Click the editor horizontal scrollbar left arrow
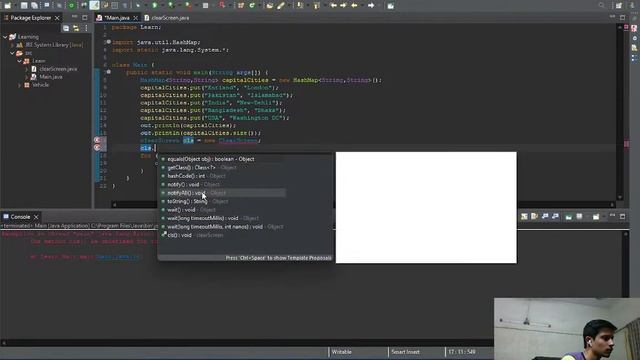 tap(115, 204)
